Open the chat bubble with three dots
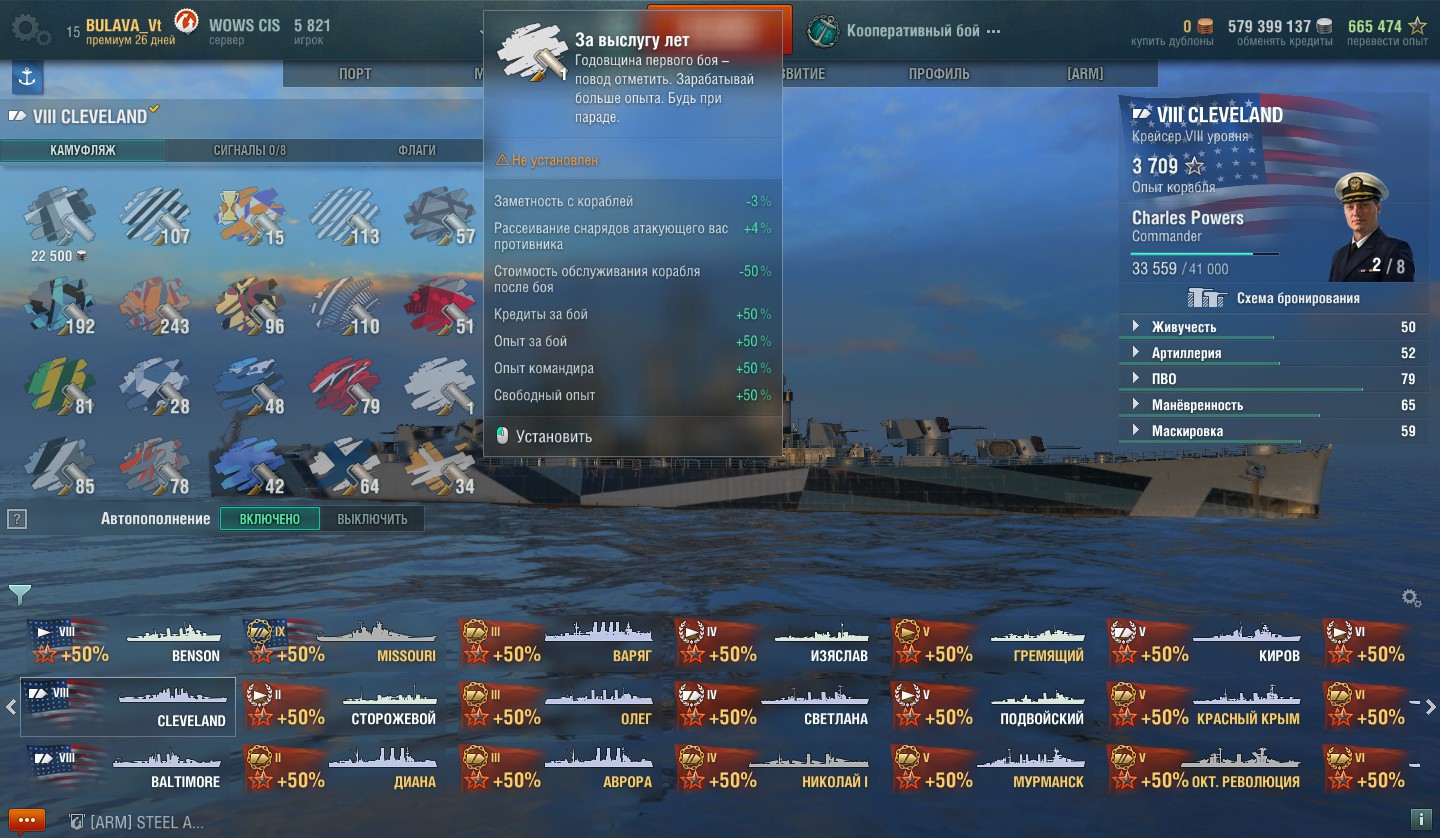Image resolution: width=1440 pixels, height=838 pixels. (x=26, y=821)
